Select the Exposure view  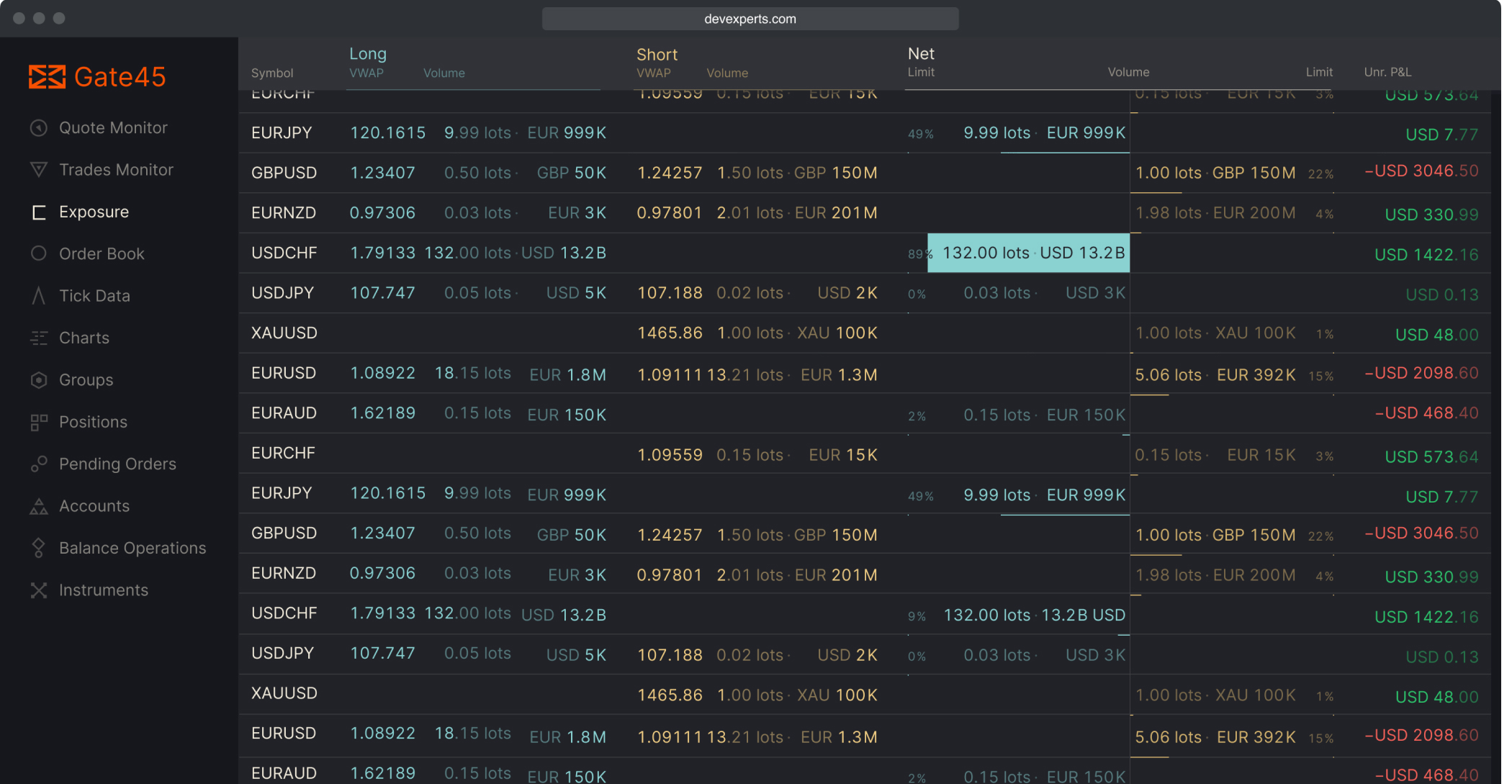click(94, 211)
